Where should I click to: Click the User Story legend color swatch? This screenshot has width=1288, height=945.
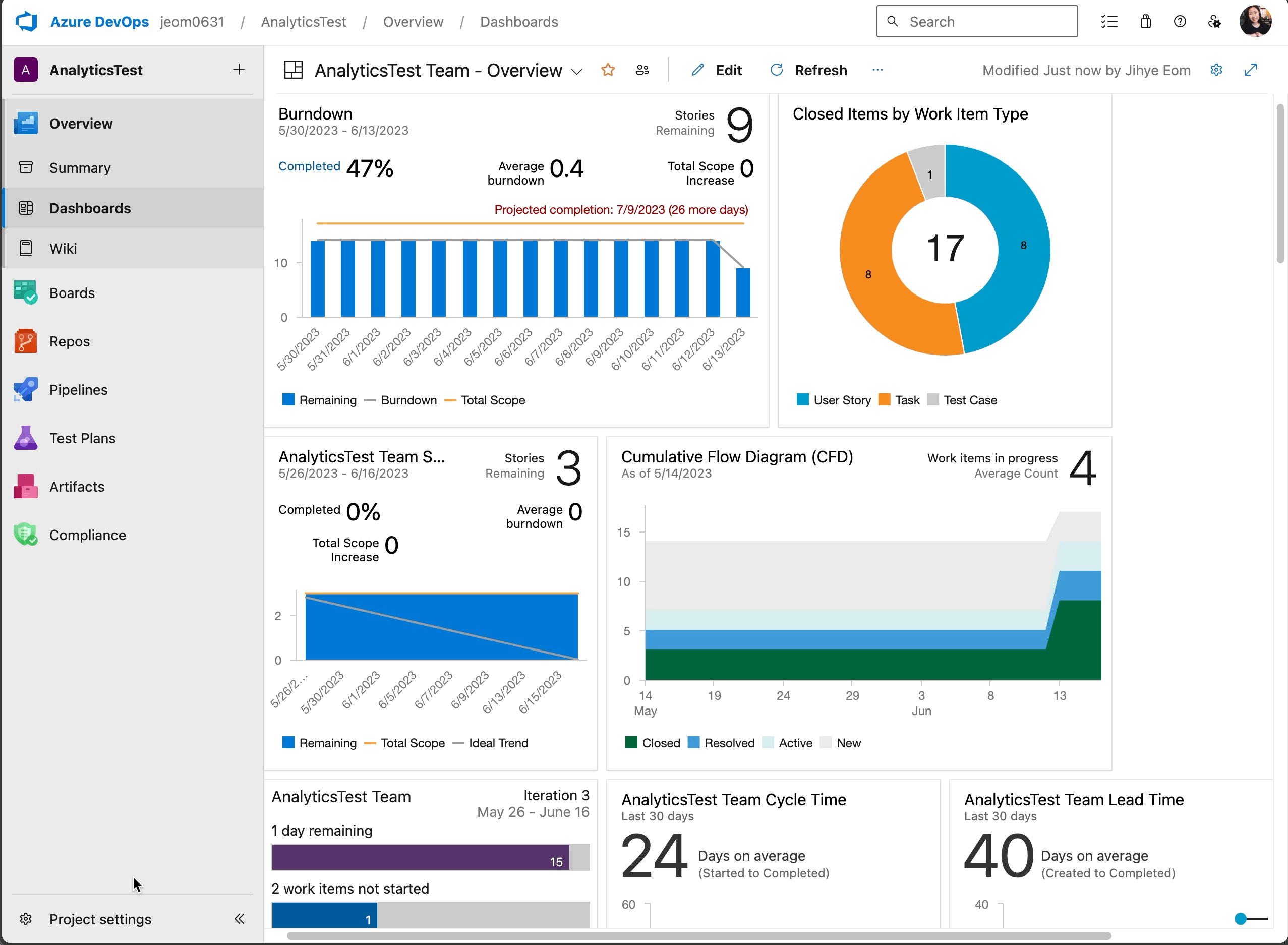[801, 400]
